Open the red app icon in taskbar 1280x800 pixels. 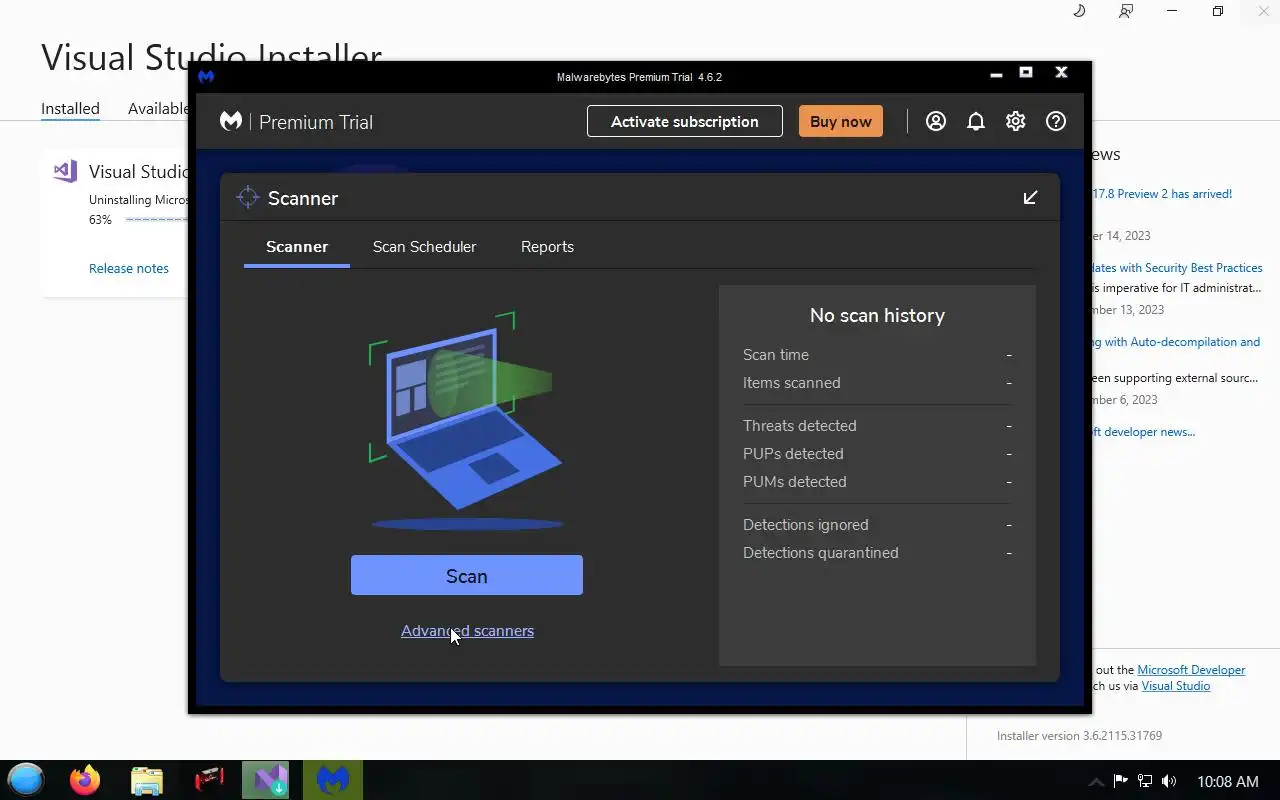pos(209,779)
